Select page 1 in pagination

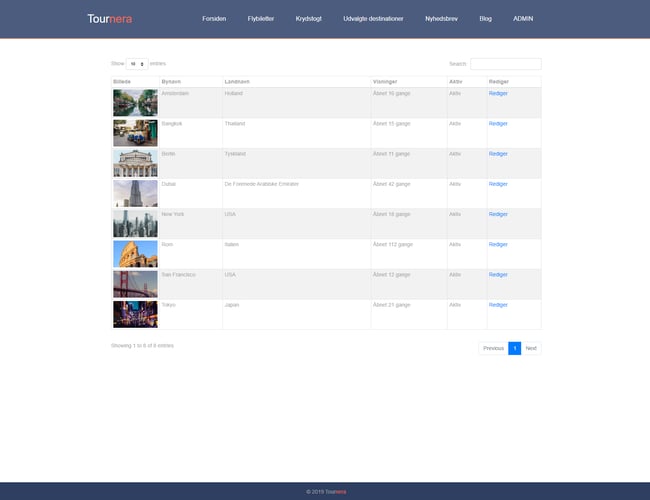click(x=514, y=348)
